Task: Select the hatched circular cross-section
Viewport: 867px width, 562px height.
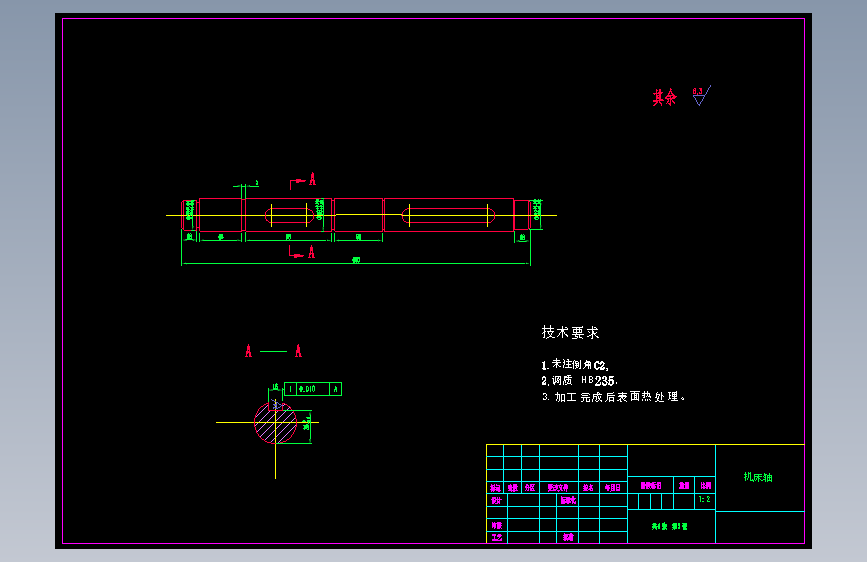Action: pos(275,423)
